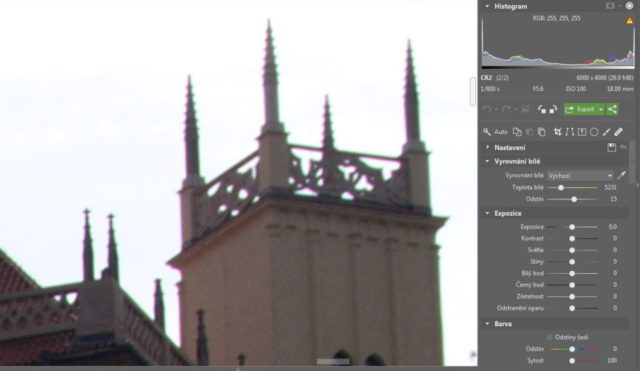Adjust the Sytost slider
The width and height of the screenshot is (640, 371).
coord(572,361)
